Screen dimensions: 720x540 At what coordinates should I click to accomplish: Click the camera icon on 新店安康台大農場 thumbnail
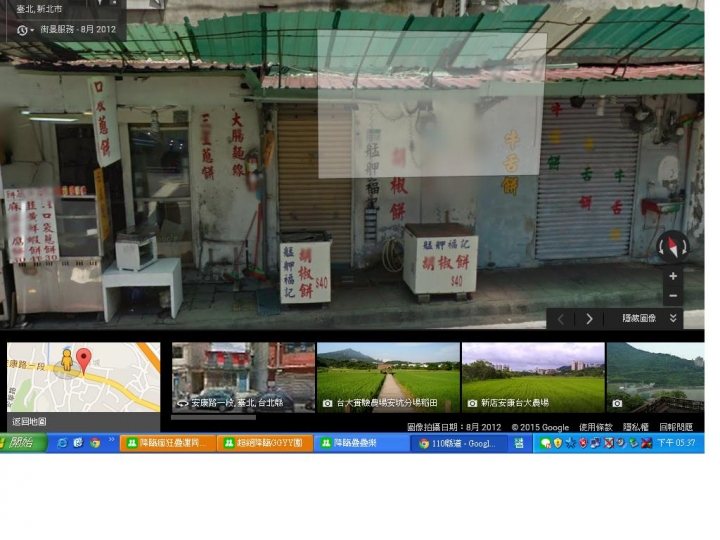tap(472, 403)
